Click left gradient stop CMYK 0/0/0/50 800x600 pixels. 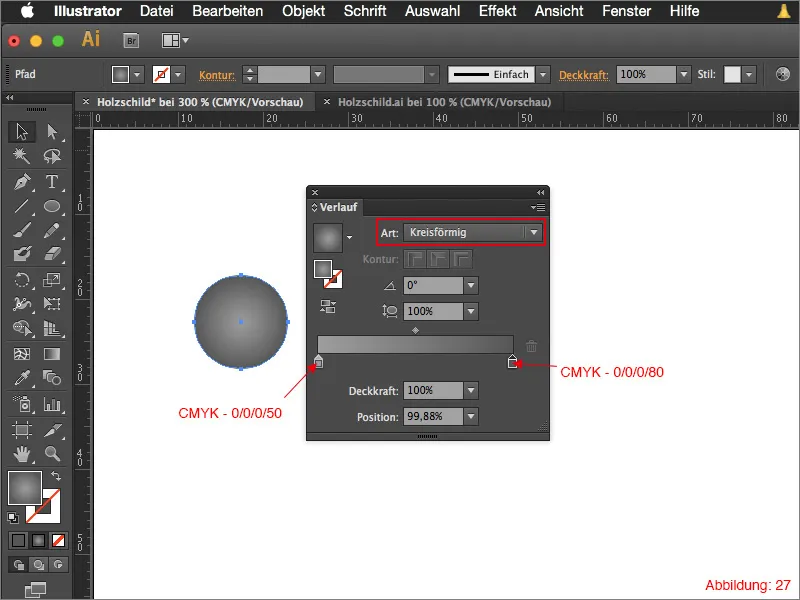(318, 361)
